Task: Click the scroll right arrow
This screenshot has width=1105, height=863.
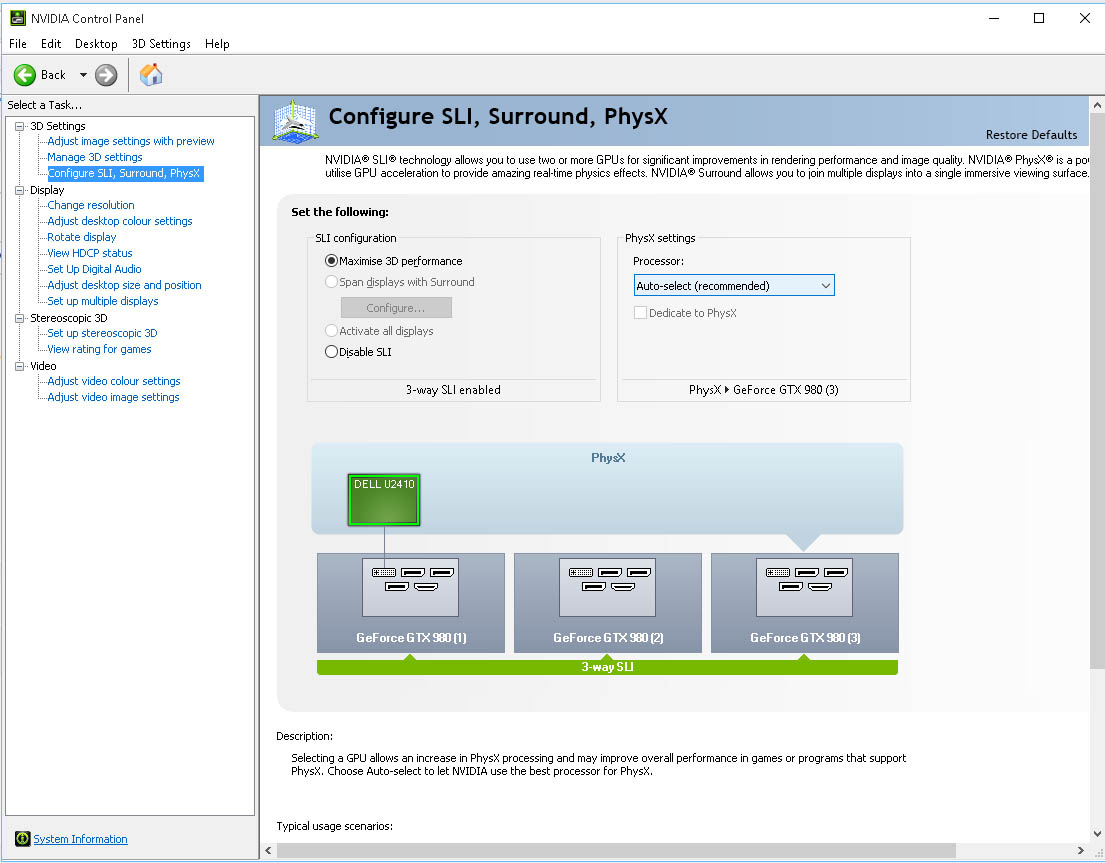Action: coord(1080,850)
